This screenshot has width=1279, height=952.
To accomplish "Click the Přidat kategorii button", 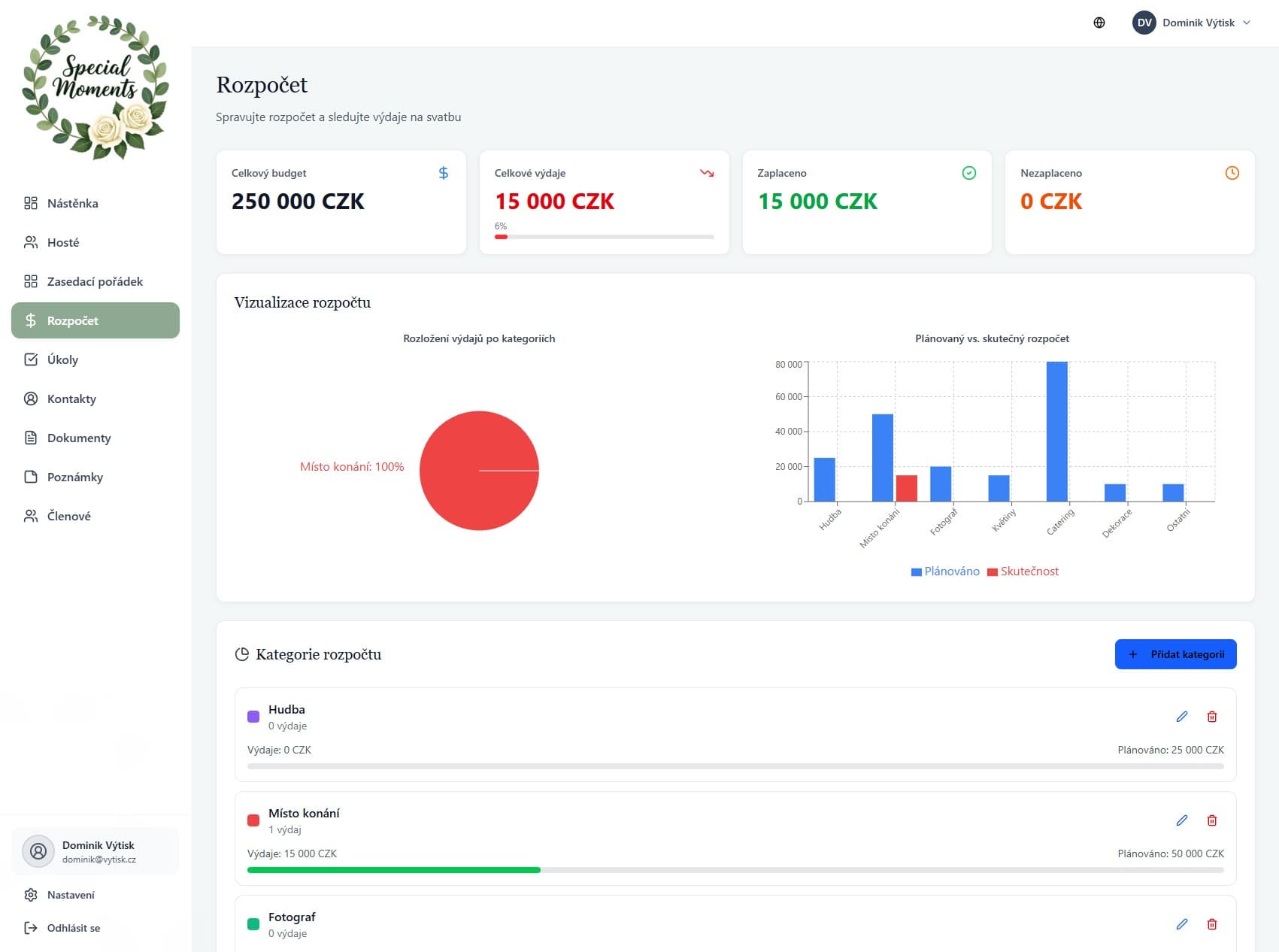I will click(x=1175, y=654).
